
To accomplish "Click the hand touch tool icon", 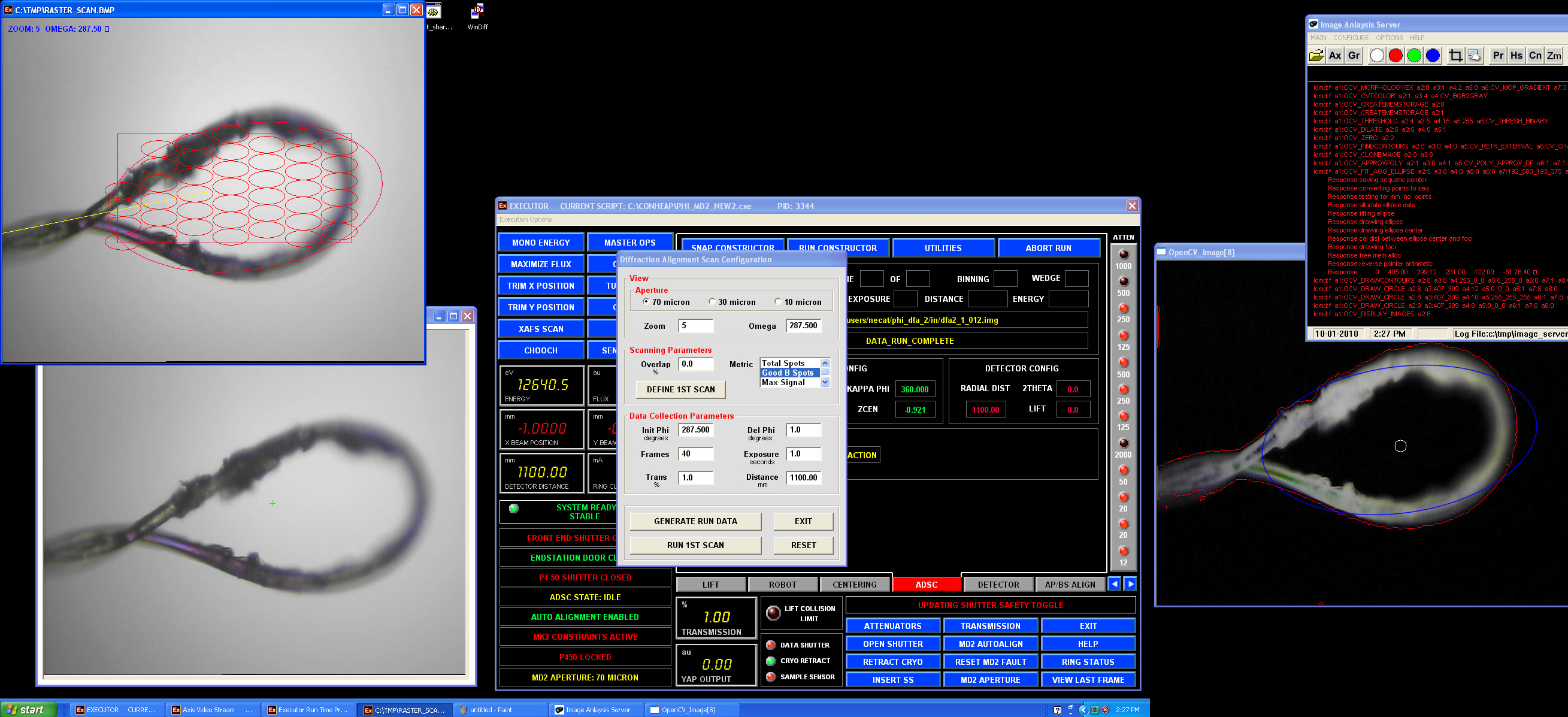I will (x=1474, y=55).
